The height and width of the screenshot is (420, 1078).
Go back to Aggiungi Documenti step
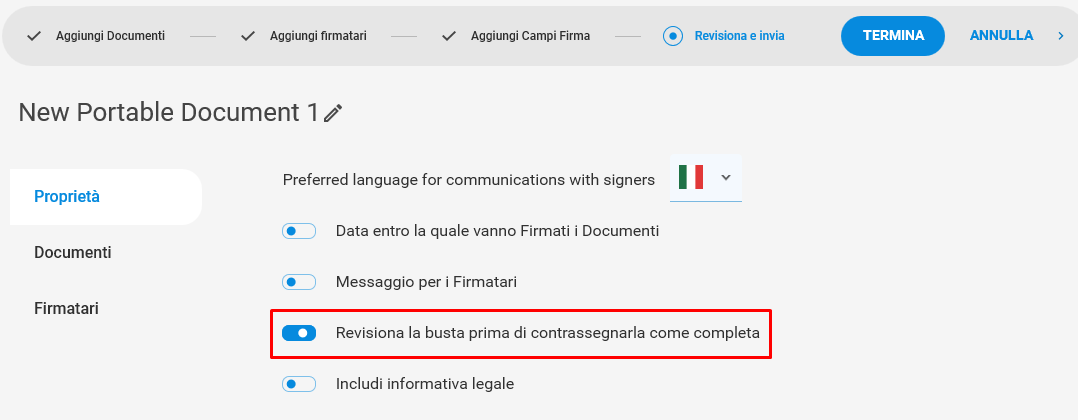(x=110, y=36)
